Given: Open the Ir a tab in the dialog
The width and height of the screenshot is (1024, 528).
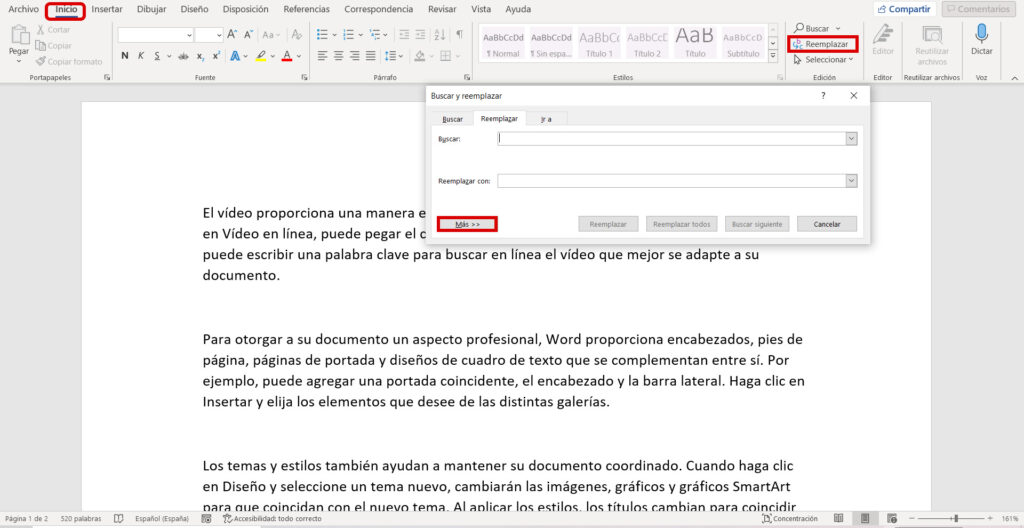Looking at the screenshot, I should pyautogui.click(x=546, y=119).
